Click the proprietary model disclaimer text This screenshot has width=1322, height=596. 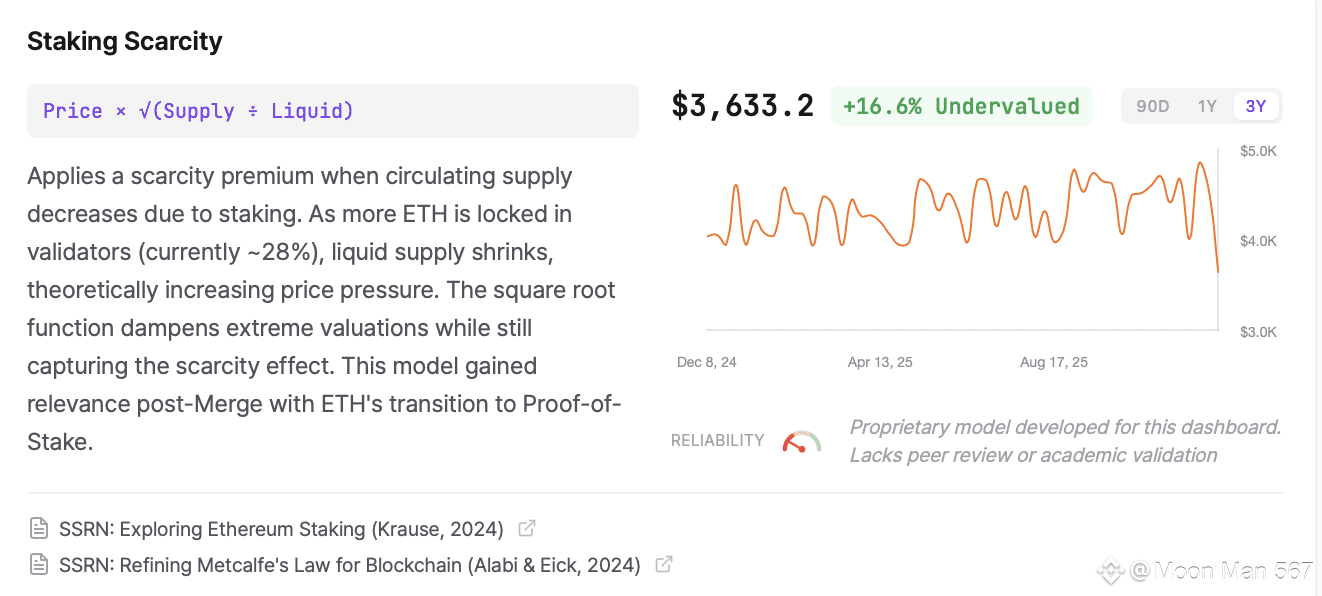(1065, 441)
